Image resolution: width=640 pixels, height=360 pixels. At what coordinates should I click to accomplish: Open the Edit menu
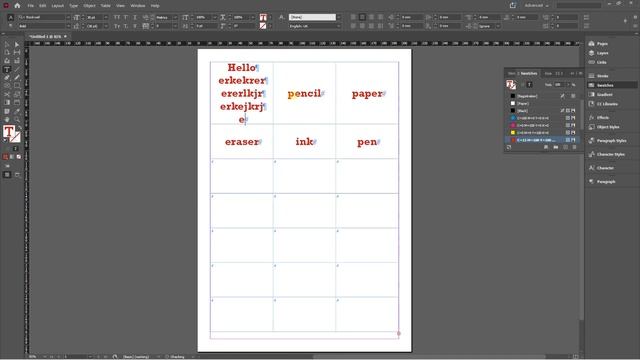click(x=42, y=6)
